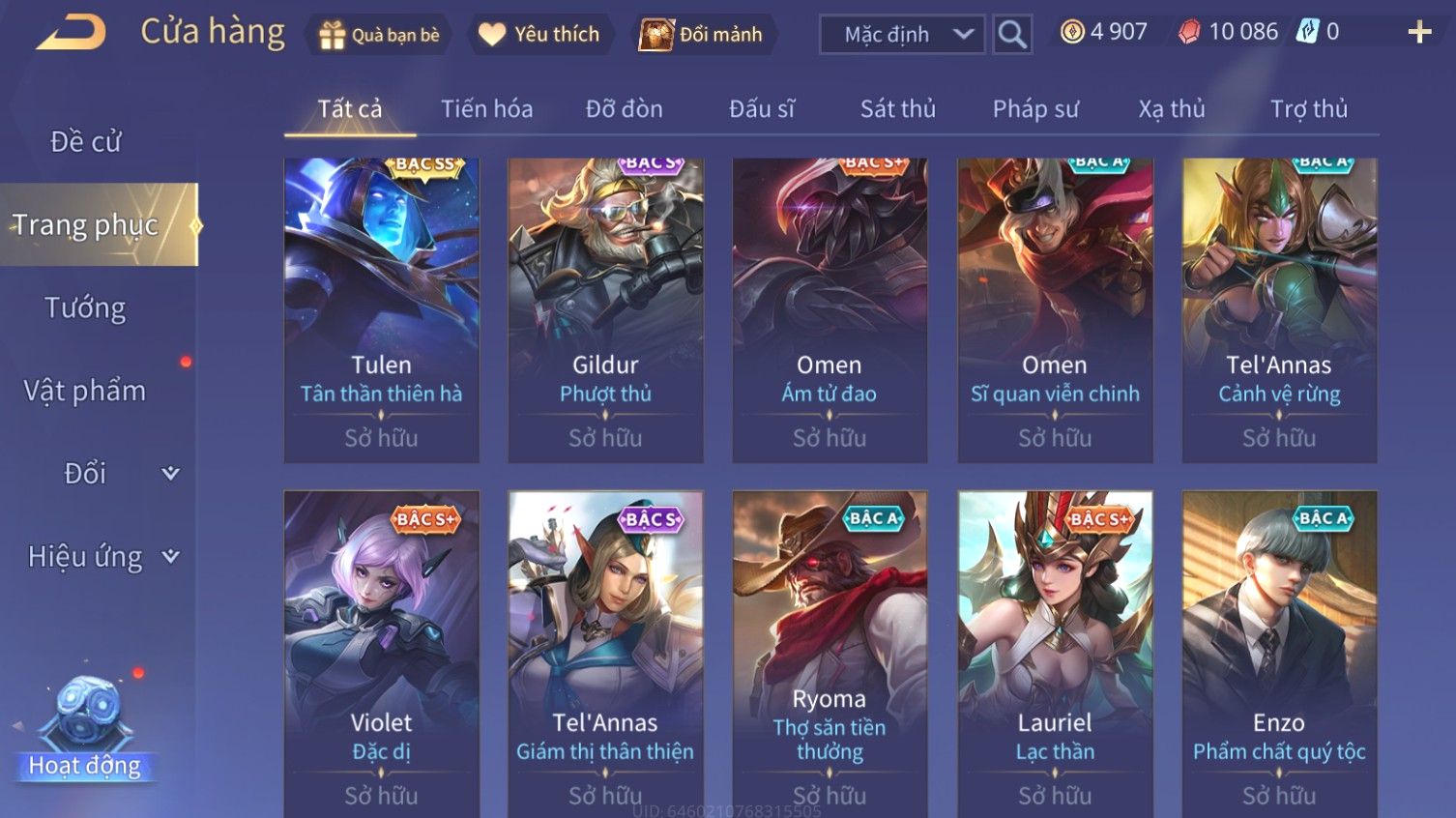Switch to the Sát thủ tab
Viewport: 1456px width, 818px height.
tap(898, 108)
